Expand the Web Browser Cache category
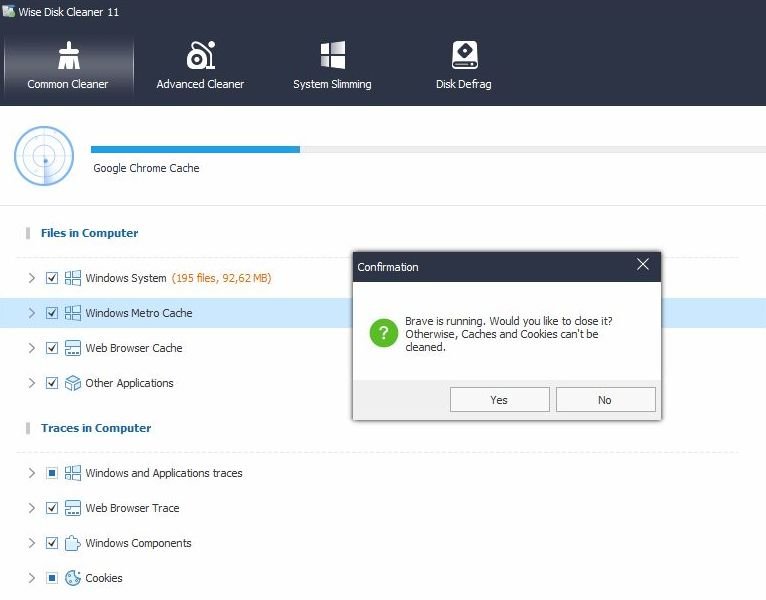The width and height of the screenshot is (766, 600). point(32,348)
